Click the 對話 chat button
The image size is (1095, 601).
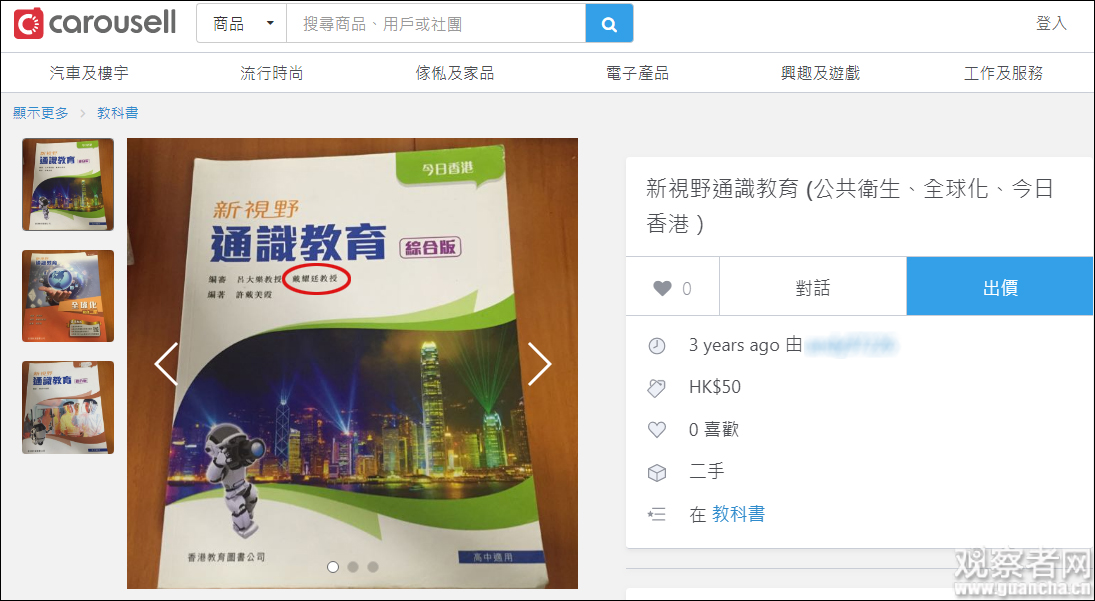813,286
